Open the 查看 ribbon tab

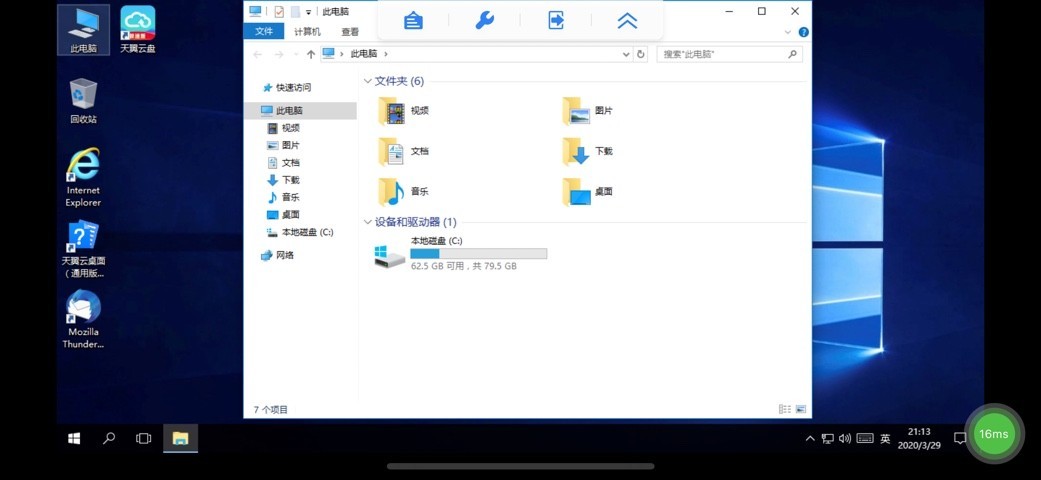(350, 32)
